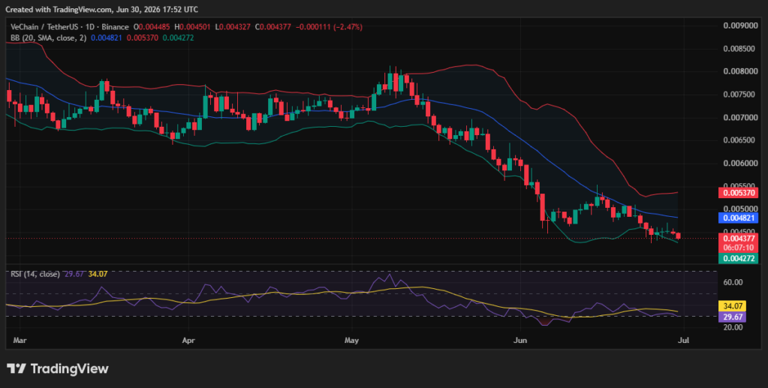Image resolution: width=768 pixels, height=388 pixels.
Task: Click the 0.005000 price axis label
Action: (x=740, y=209)
